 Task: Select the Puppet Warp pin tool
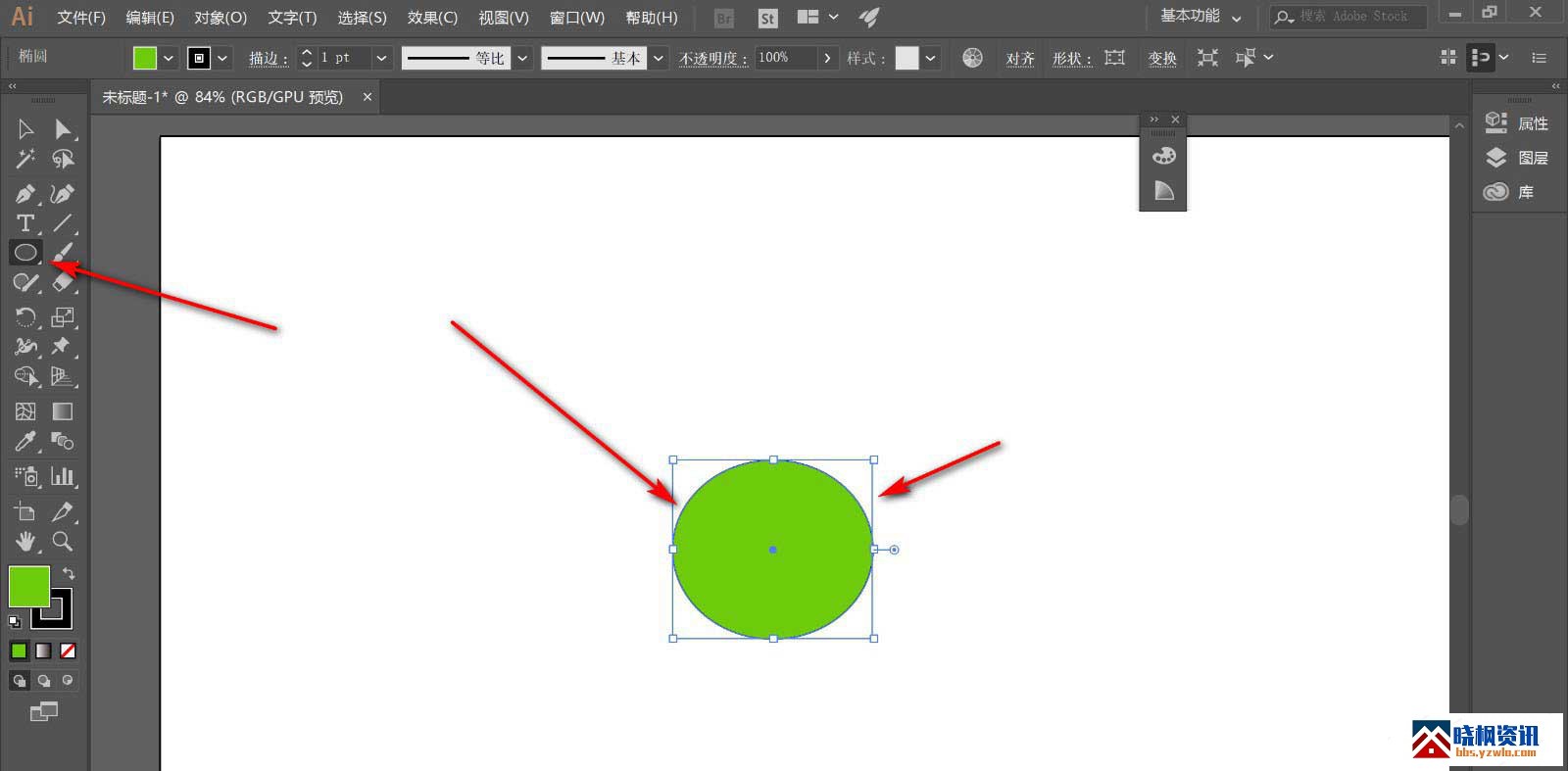coord(63,347)
